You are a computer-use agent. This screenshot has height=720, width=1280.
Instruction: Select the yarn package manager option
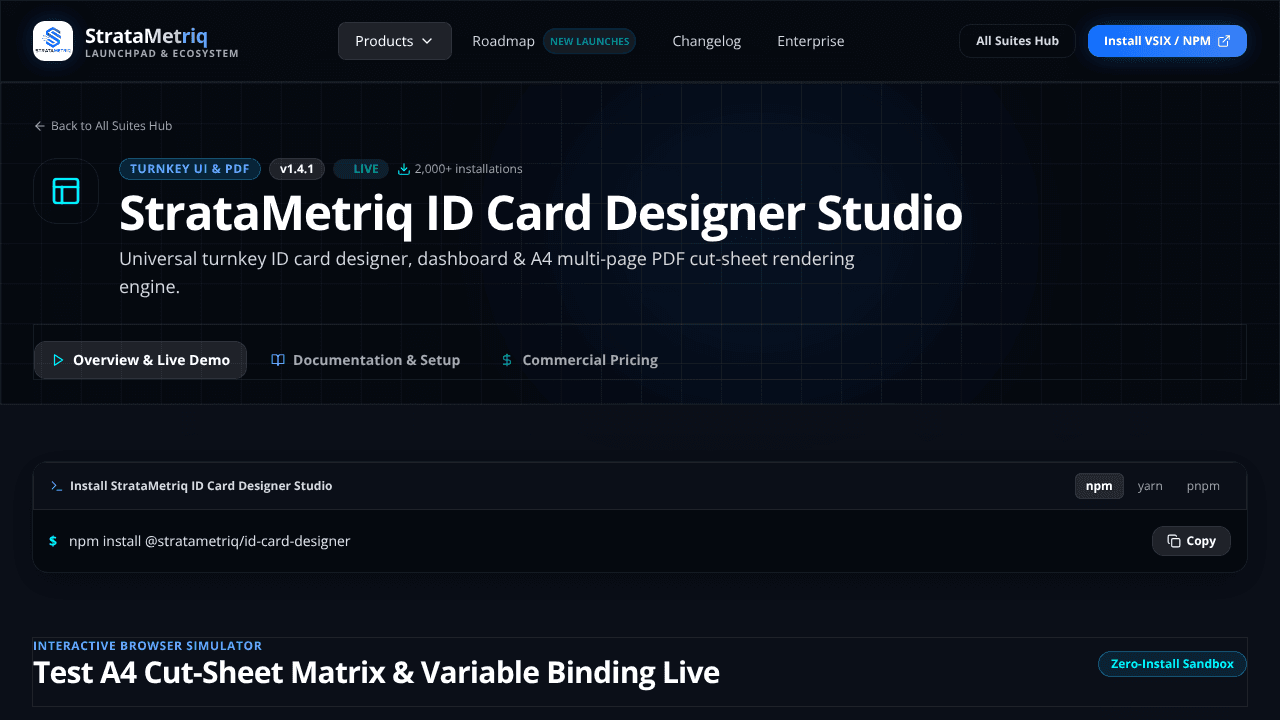pos(1150,486)
